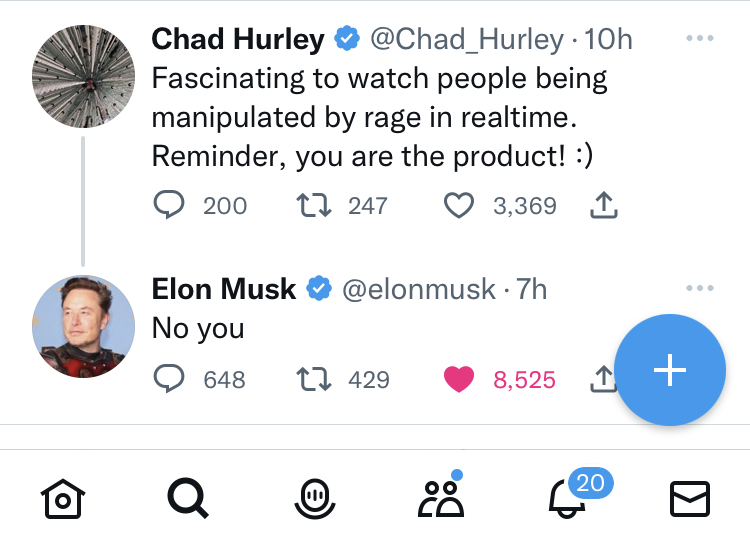The height and width of the screenshot is (548, 750).
Task: Compose a new tweet with plus button
Action: [669, 371]
